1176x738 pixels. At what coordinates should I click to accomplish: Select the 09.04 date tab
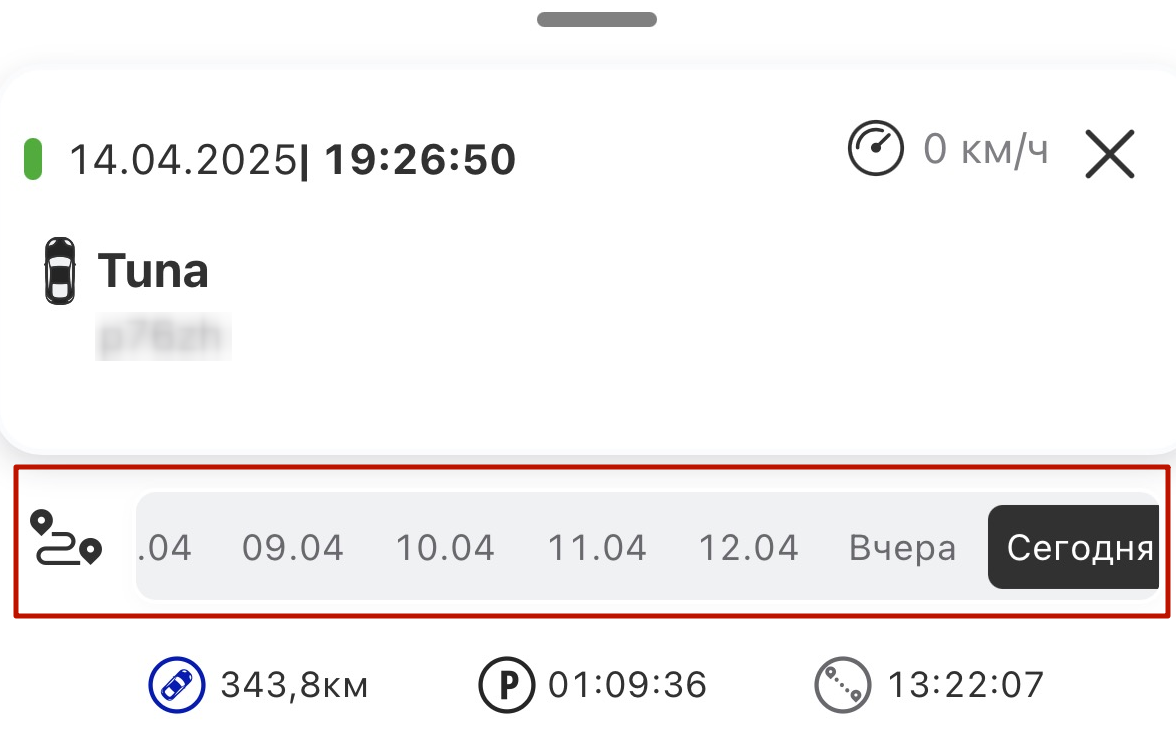(x=292, y=548)
